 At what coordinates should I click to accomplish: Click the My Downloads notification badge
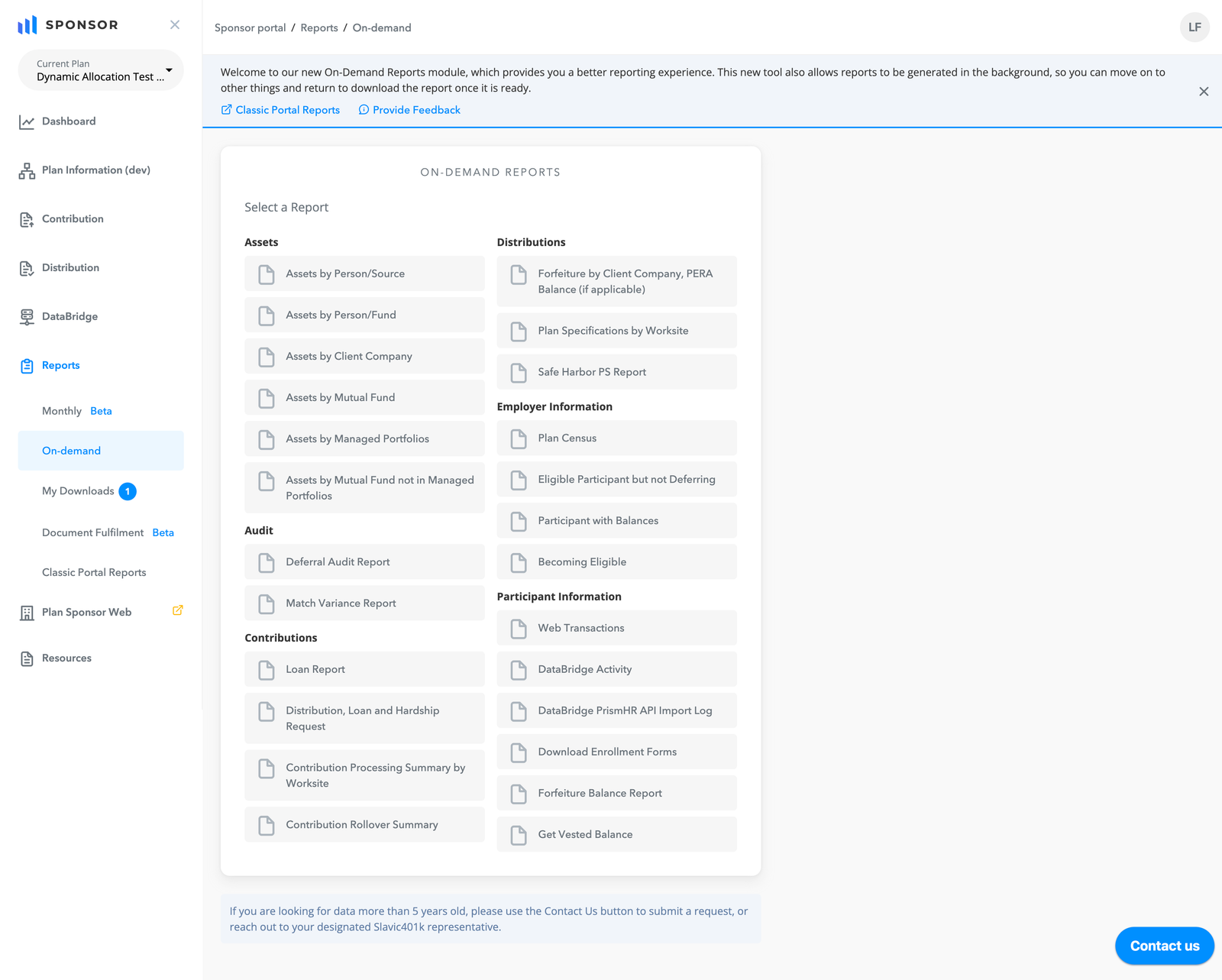[128, 491]
